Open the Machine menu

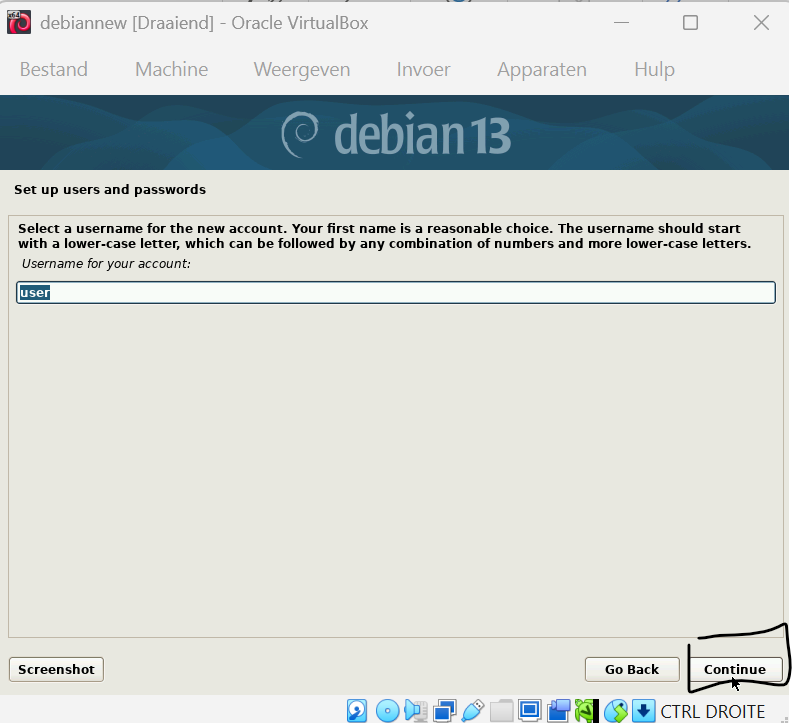tap(171, 69)
